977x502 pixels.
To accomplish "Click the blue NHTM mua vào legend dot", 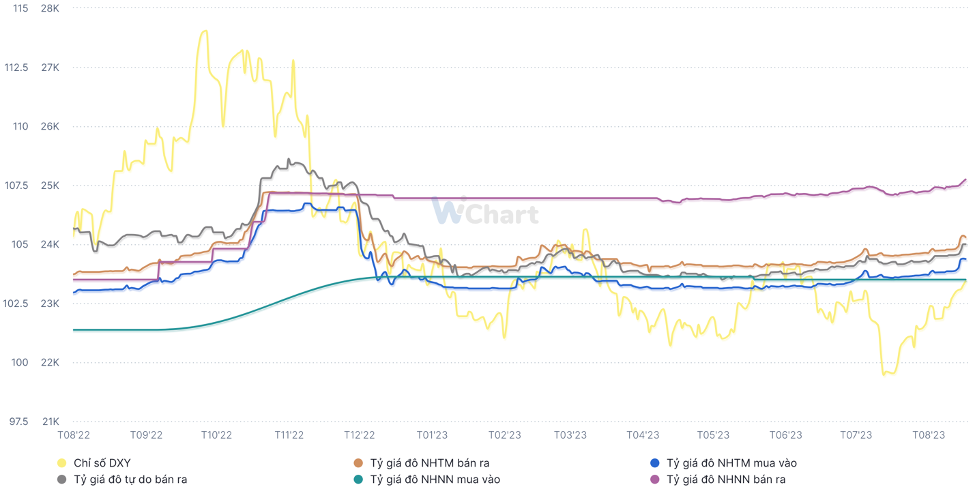I will click(x=654, y=463).
